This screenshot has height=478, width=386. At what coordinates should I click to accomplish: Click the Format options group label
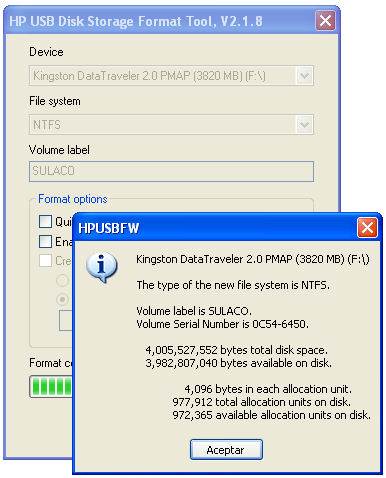click(x=73, y=199)
